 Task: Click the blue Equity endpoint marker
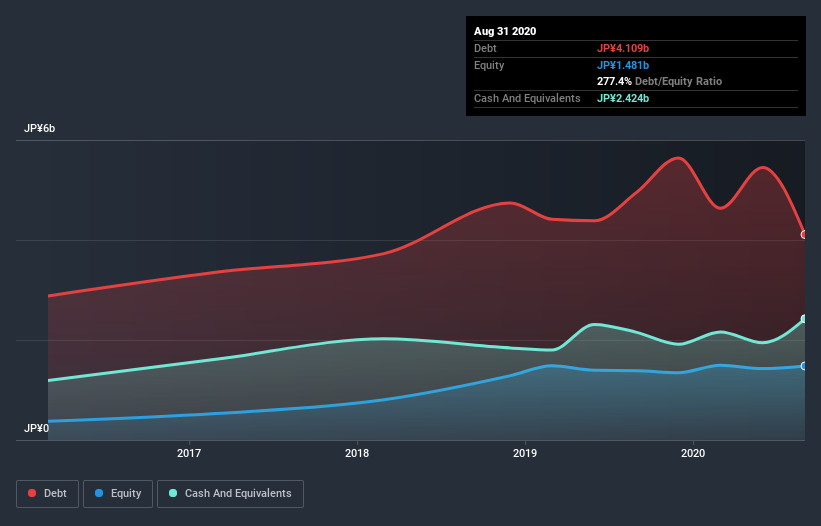tap(804, 366)
